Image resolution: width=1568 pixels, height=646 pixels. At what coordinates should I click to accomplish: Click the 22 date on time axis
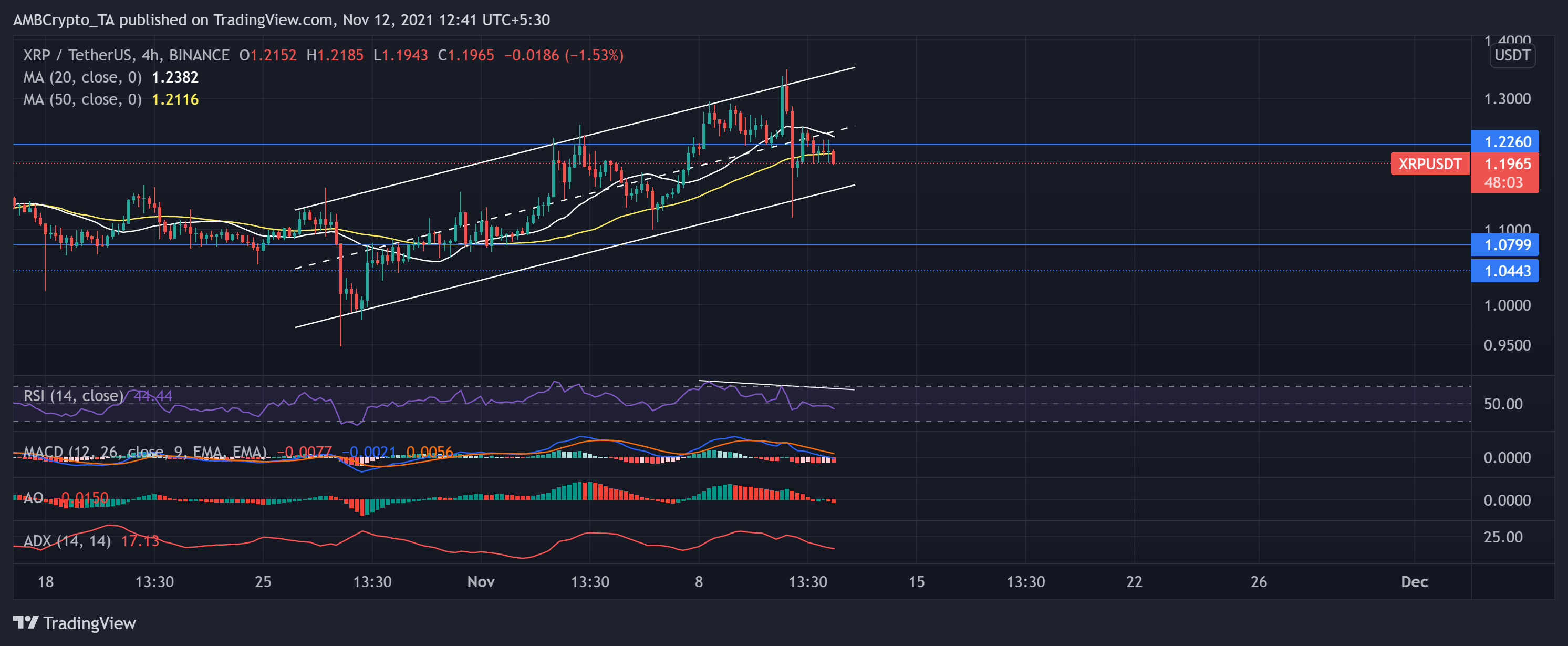[1134, 581]
